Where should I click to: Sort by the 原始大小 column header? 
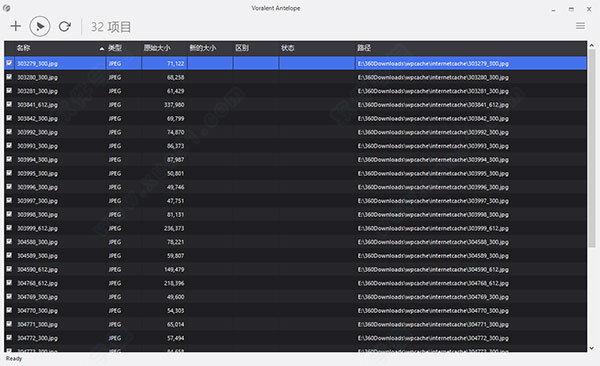click(x=157, y=48)
